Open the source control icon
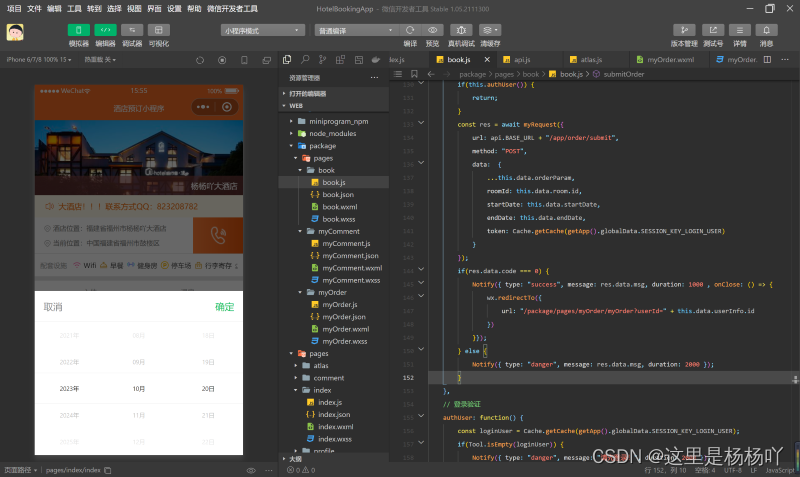 coord(322,60)
